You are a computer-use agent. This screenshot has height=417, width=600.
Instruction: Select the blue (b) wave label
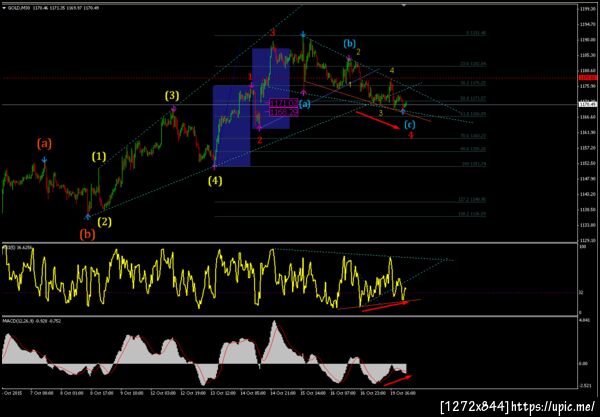349,43
